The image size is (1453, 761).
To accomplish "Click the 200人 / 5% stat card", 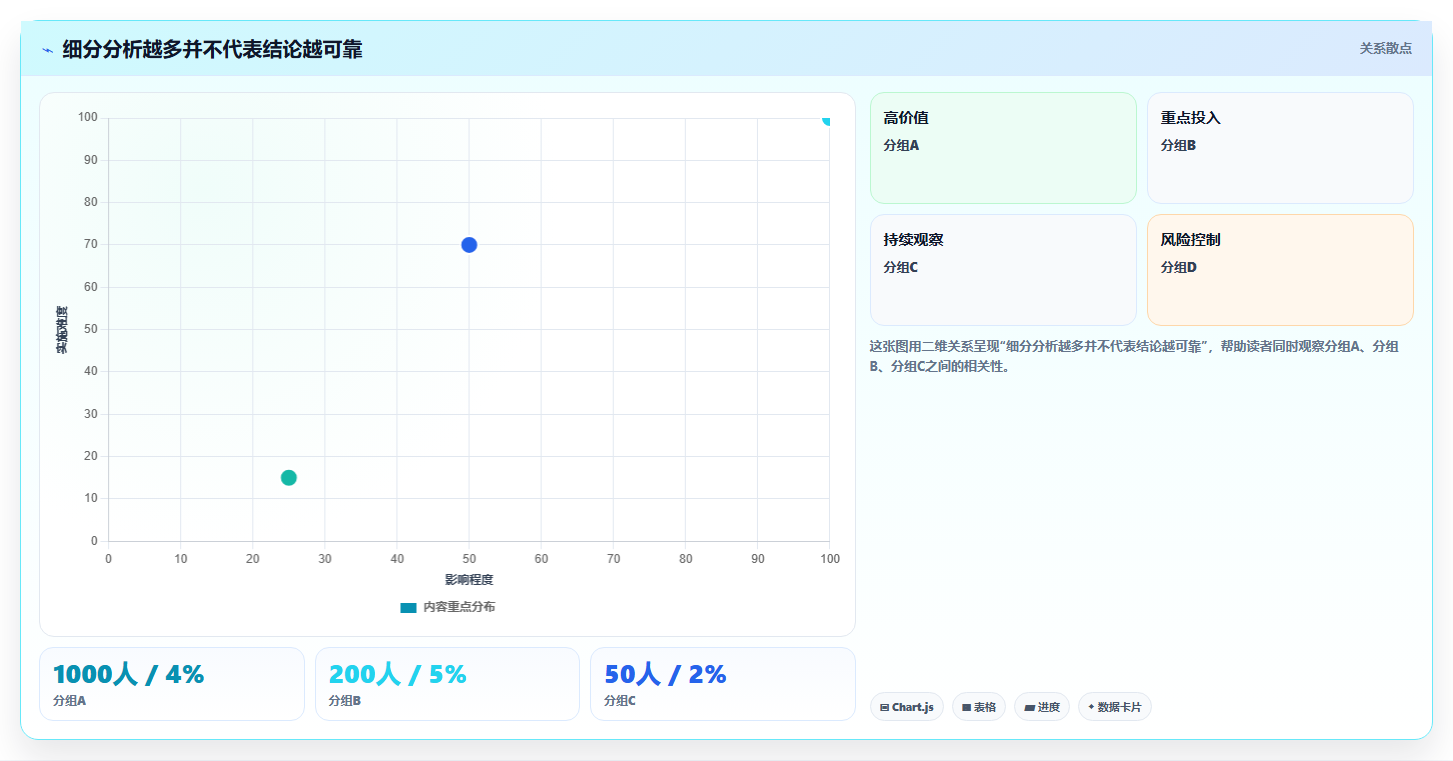I will click(447, 684).
